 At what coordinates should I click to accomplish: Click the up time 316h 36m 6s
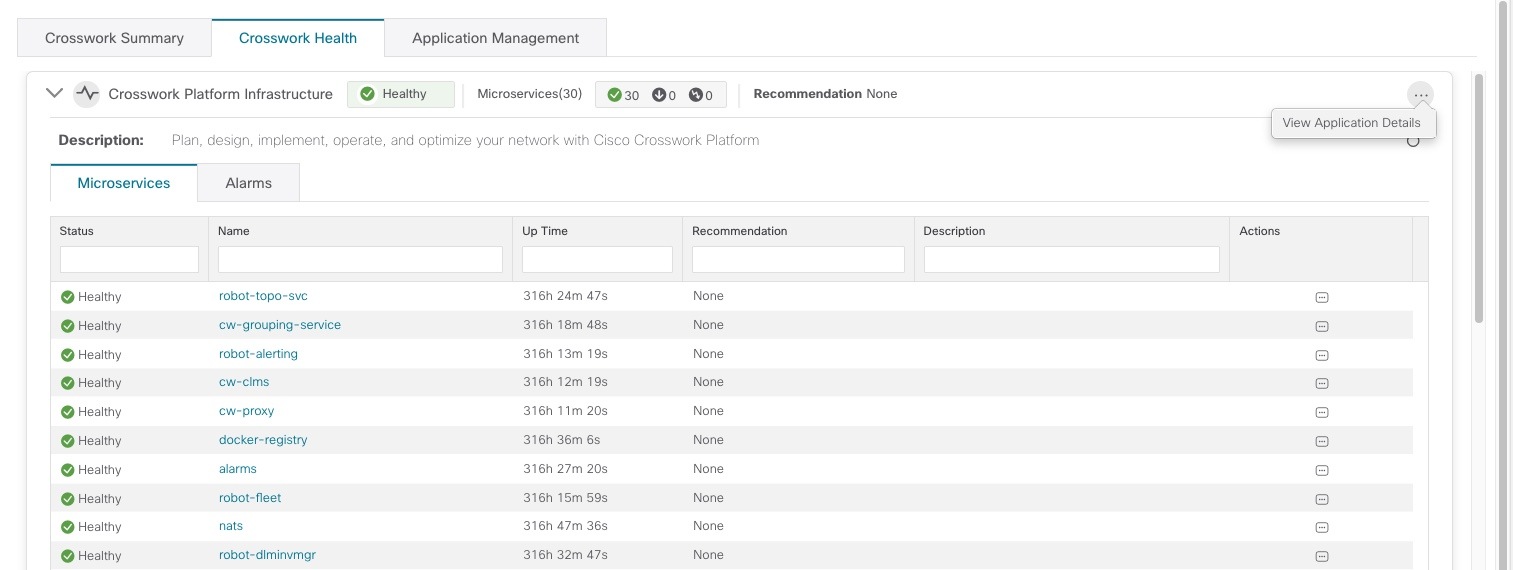562,440
